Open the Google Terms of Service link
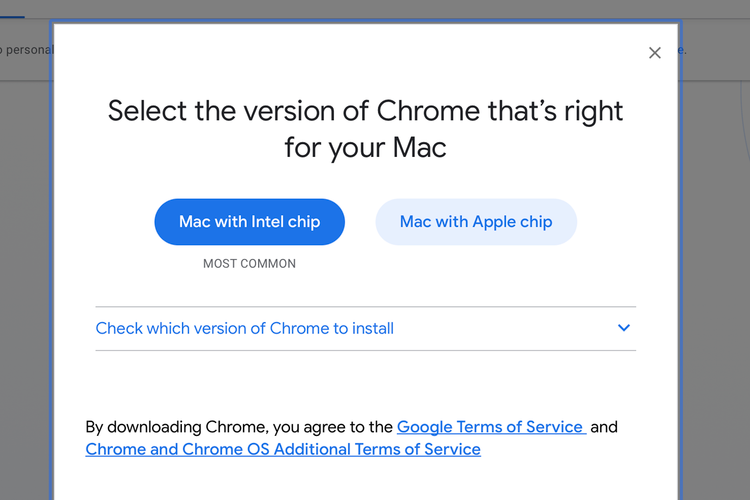 pyautogui.click(x=490, y=427)
